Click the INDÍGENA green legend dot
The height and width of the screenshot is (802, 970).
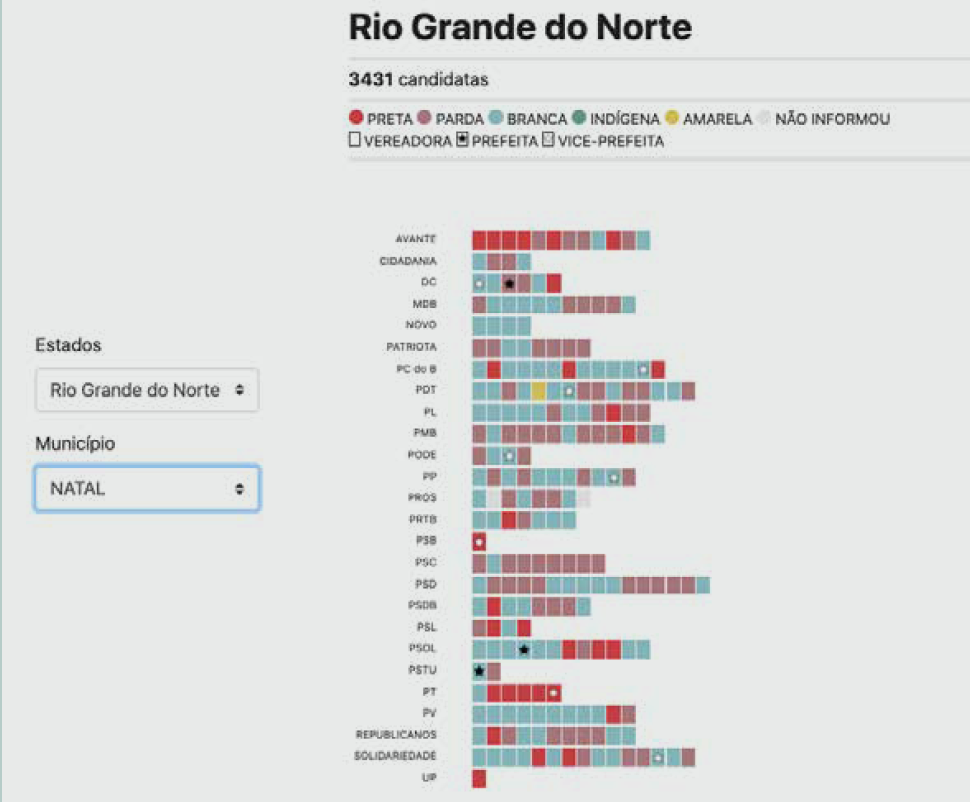(579, 118)
